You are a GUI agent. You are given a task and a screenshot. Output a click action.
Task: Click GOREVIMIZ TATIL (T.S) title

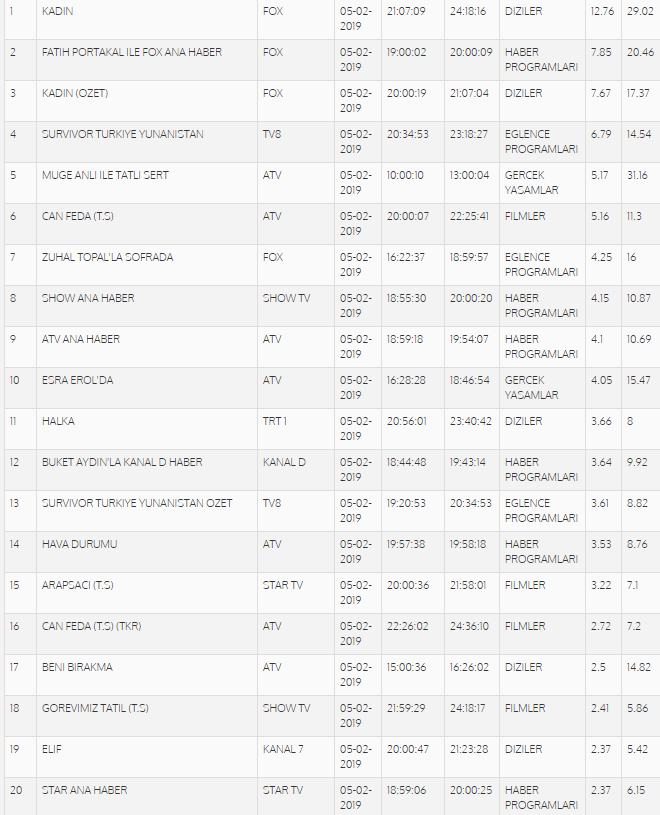click(96, 709)
